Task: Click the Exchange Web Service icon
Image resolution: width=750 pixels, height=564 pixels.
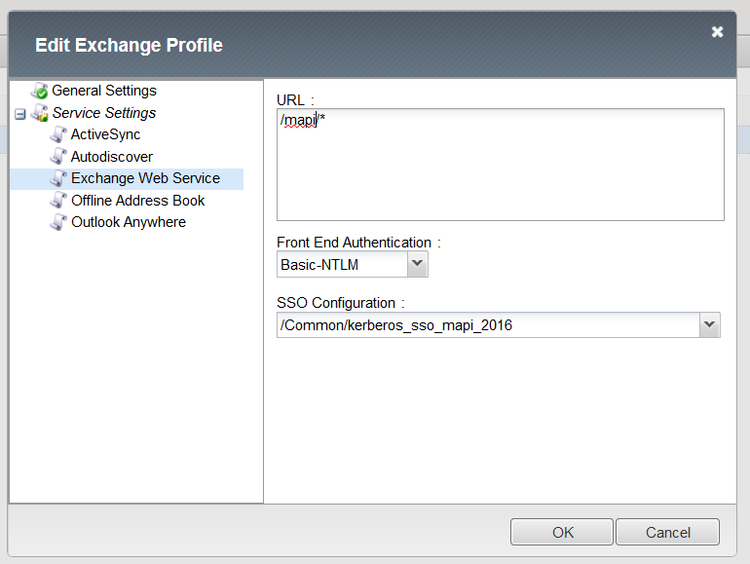Action: coord(59,179)
